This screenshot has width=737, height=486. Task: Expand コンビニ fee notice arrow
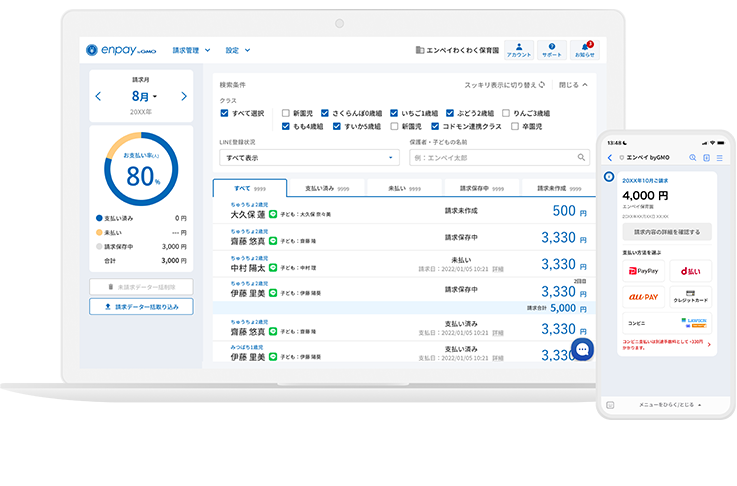click(709, 345)
